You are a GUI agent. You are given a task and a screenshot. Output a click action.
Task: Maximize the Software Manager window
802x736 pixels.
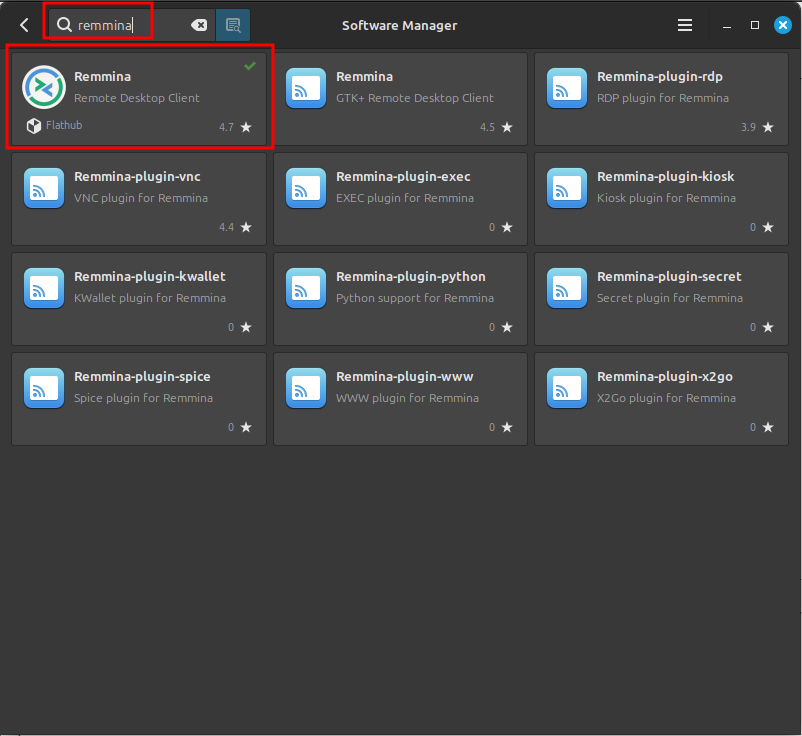click(x=754, y=25)
